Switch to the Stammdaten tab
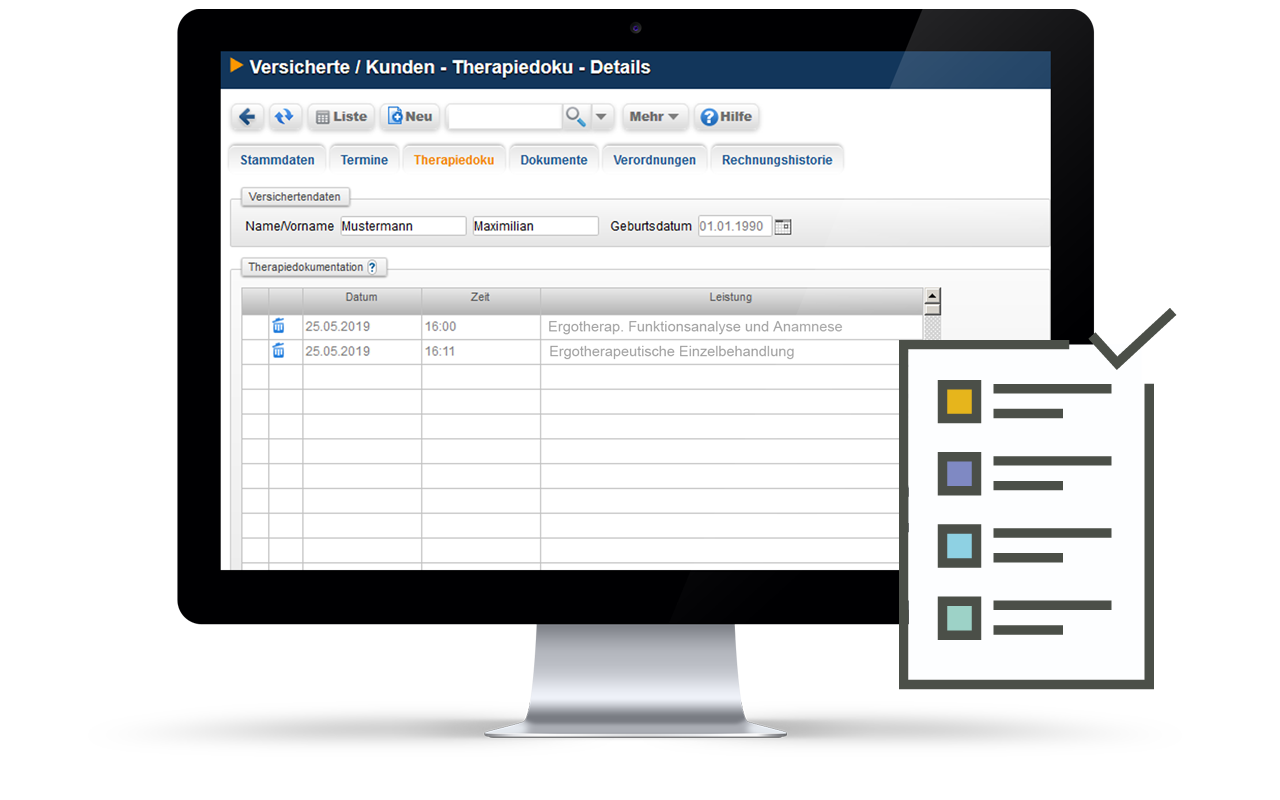Screen dimensions: 1280x800 pos(277,160)
